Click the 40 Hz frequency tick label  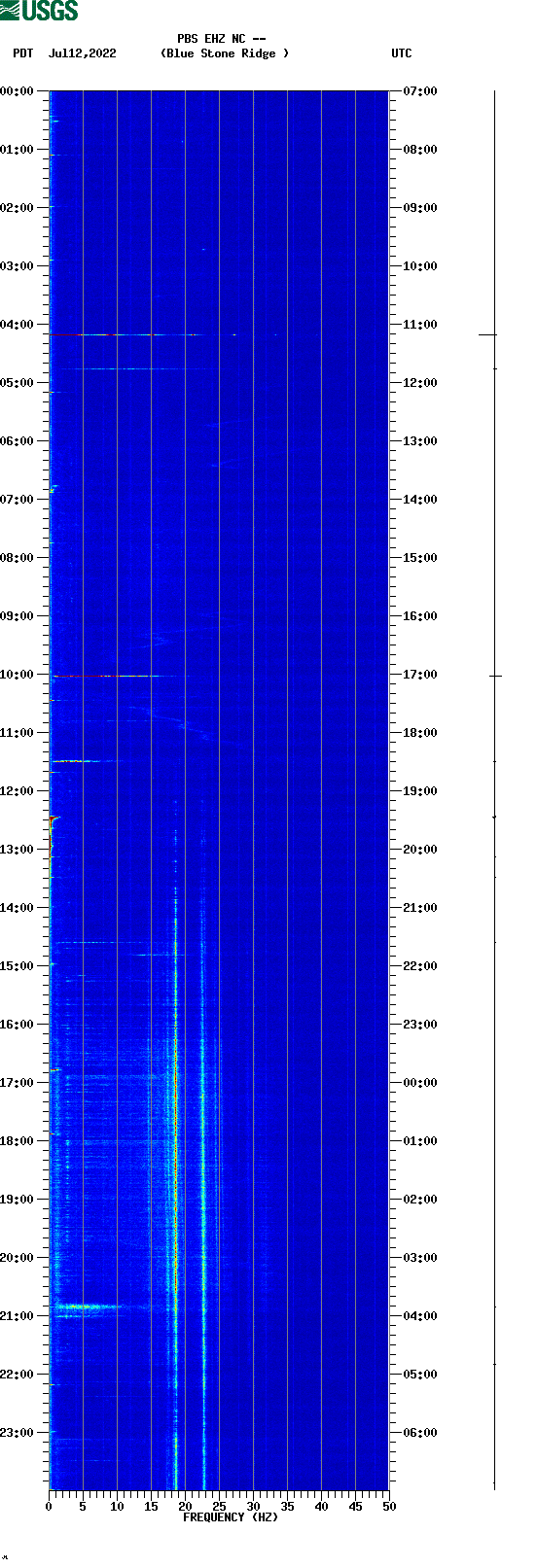click(x=321, y=1507)
